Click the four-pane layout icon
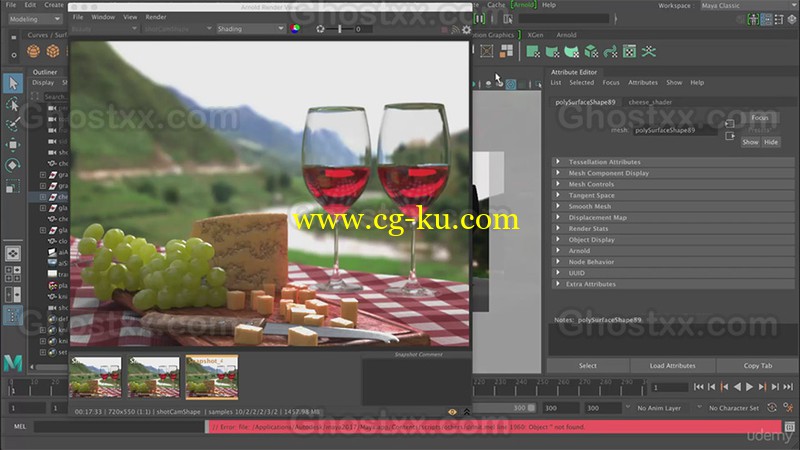Viewport: 800px width, 450px height. (x=13, y=274)
